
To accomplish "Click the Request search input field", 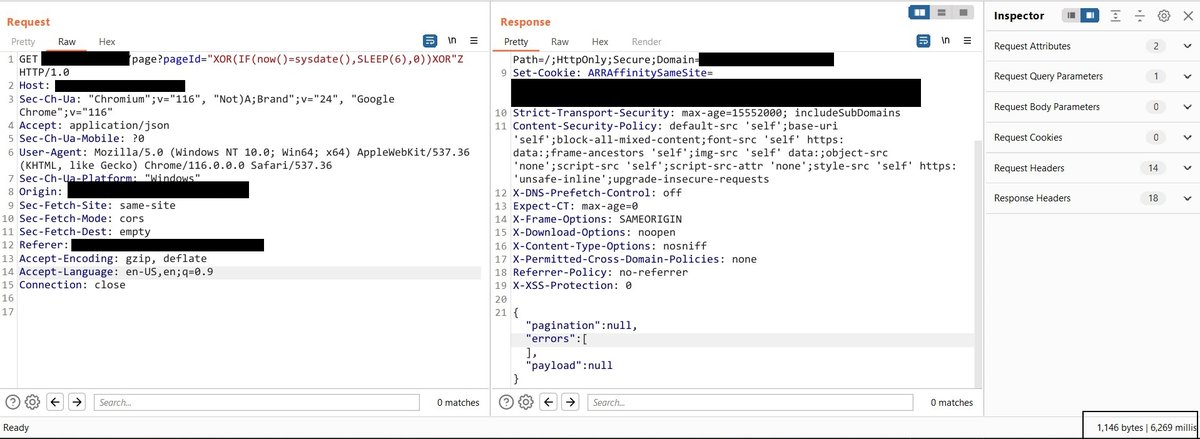I will pyautogui.click(x=256, y=402).
